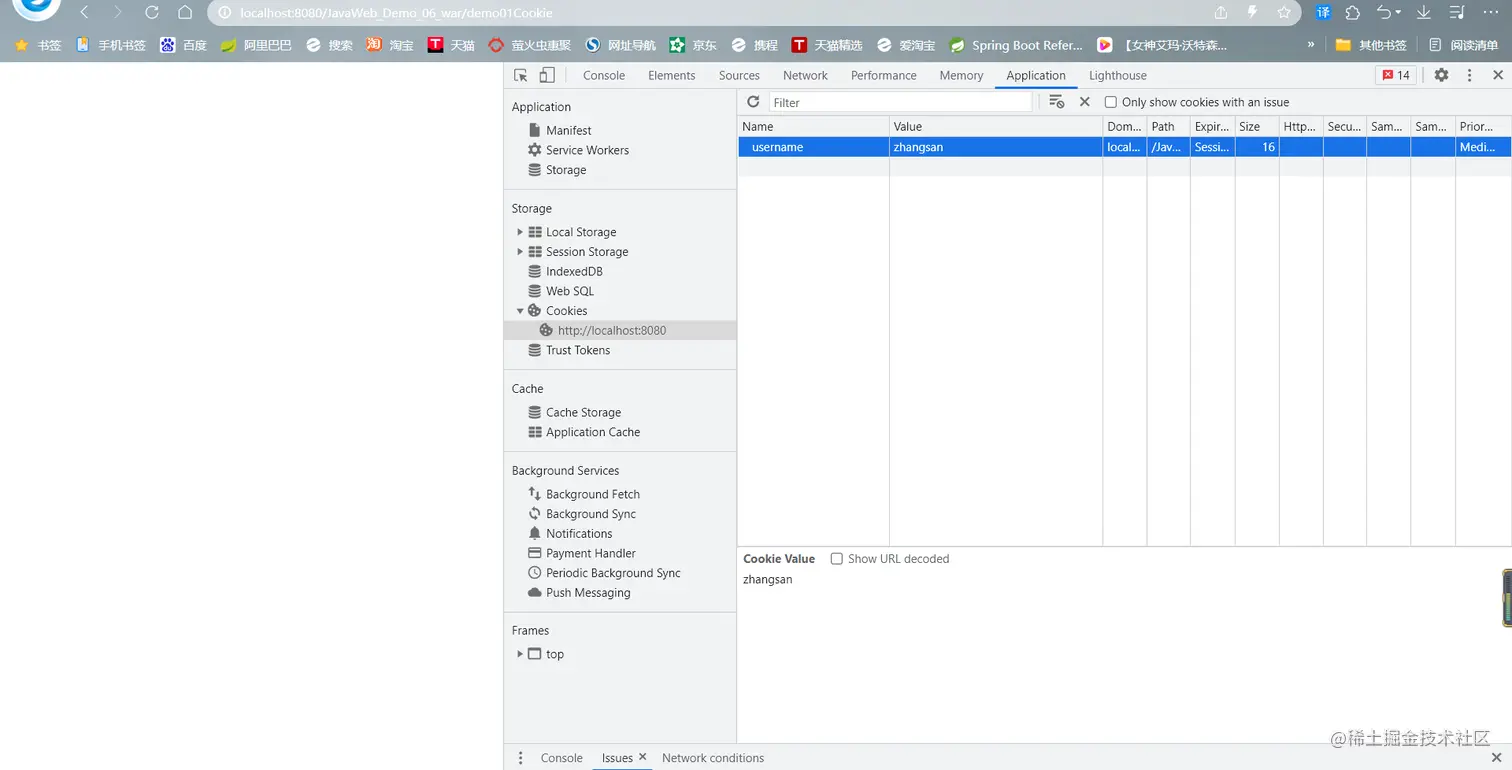Go to browser home page
Screen dimensions: 1512x770
pos(185,13)
